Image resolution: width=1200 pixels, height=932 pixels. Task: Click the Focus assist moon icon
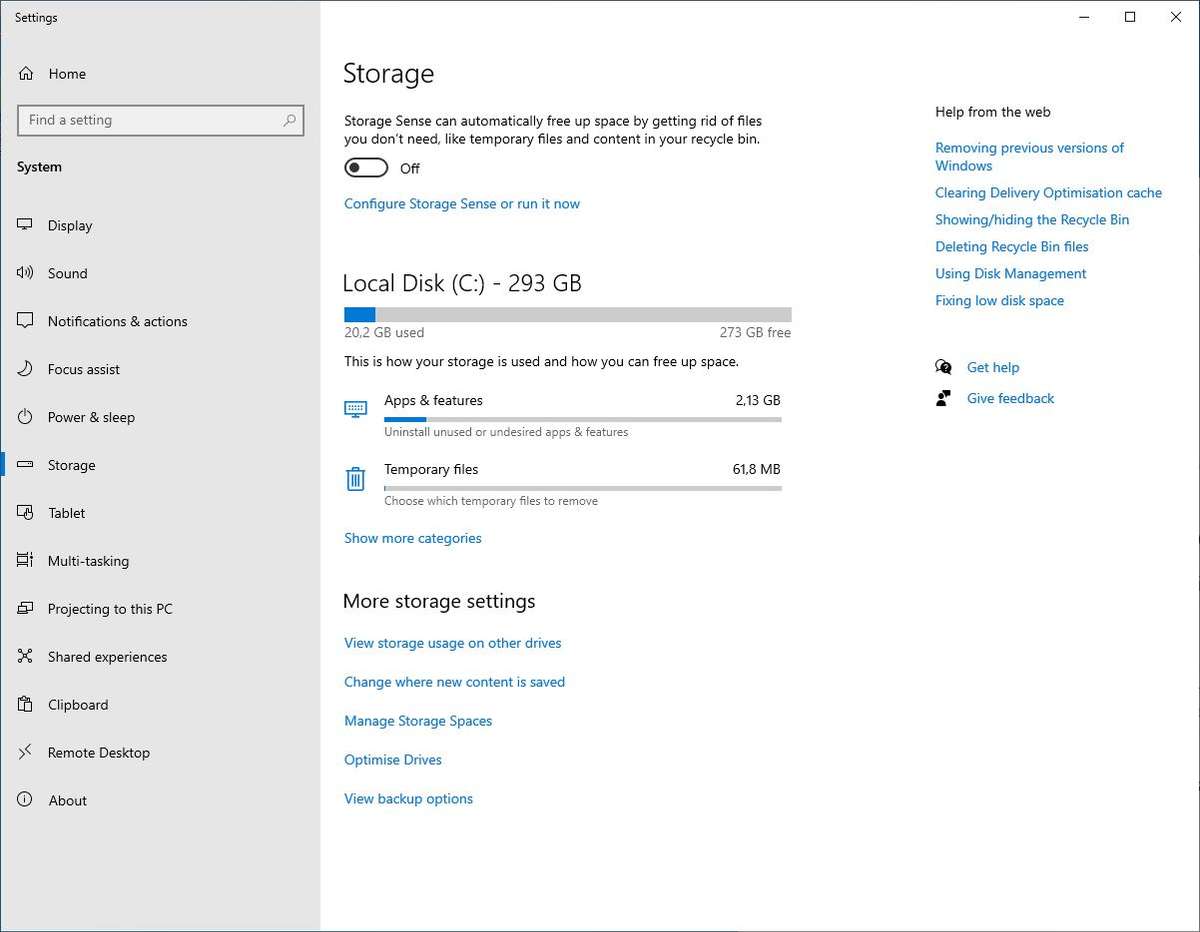click(26, 369)
